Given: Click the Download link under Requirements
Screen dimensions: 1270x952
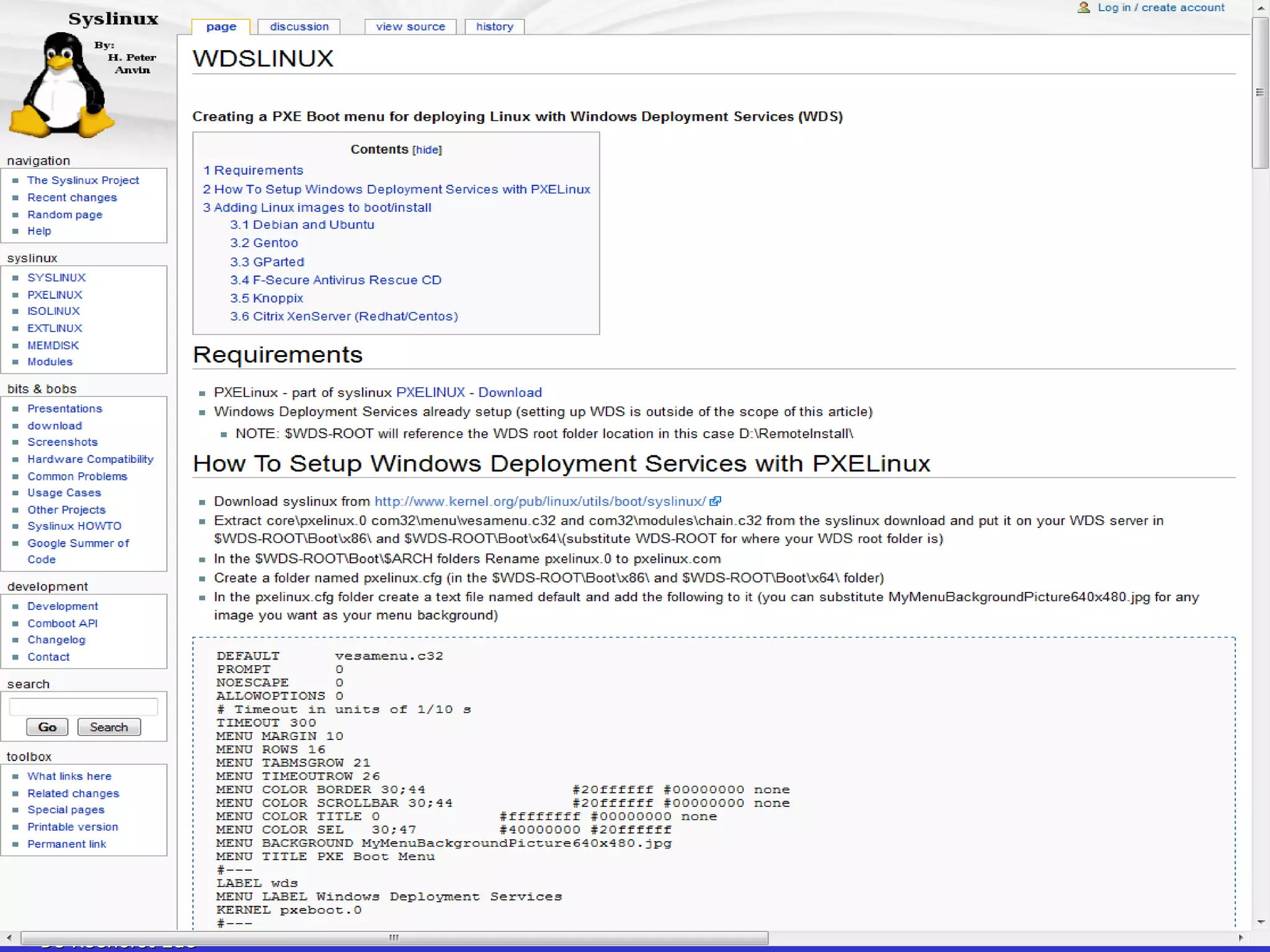Looking at the screenshot, I should pos(510,392).
